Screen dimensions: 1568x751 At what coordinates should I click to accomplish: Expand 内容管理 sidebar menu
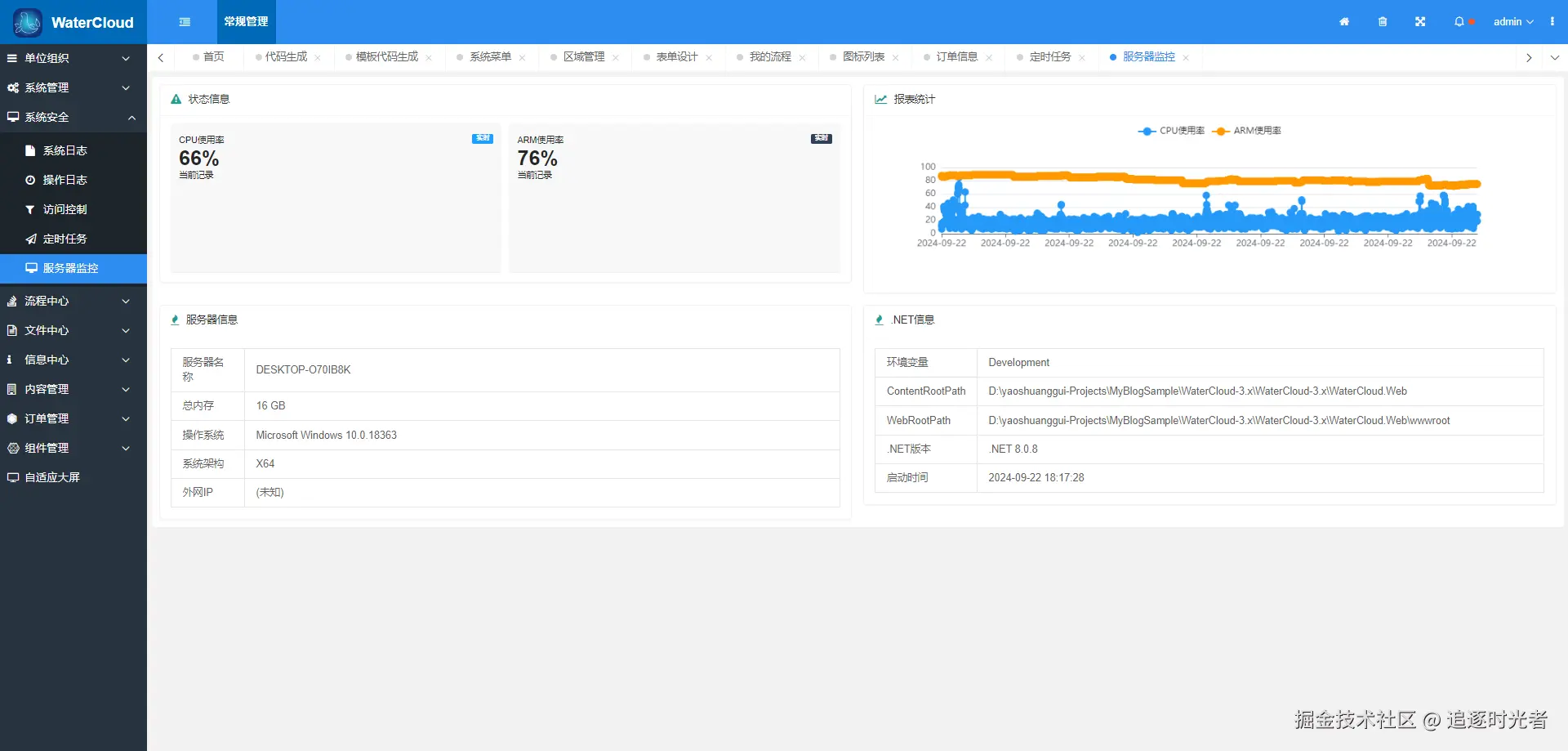[73, 389]
